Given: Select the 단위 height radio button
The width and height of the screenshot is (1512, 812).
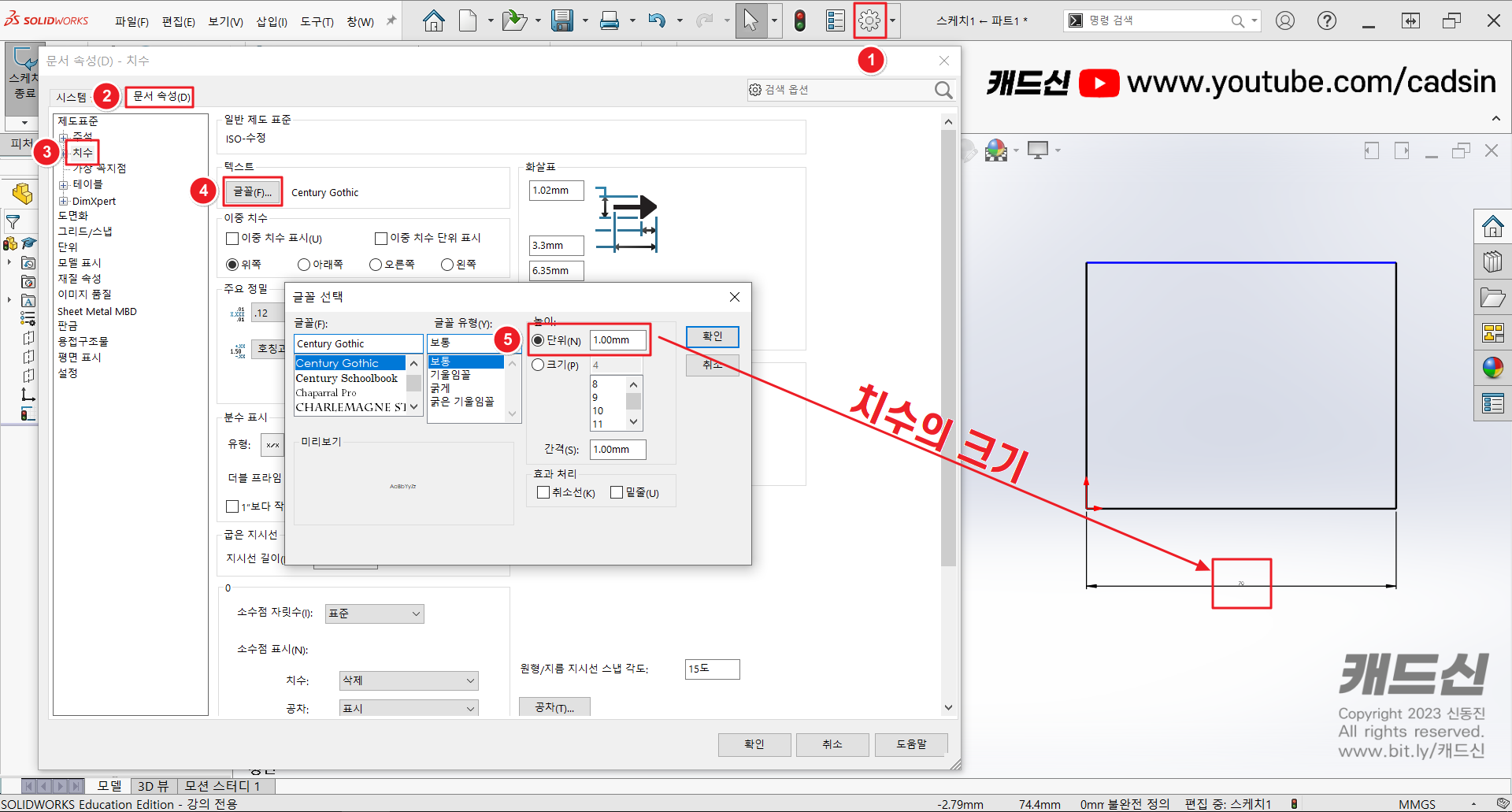Looking at the screenshot, I should [x=538, y=340].
